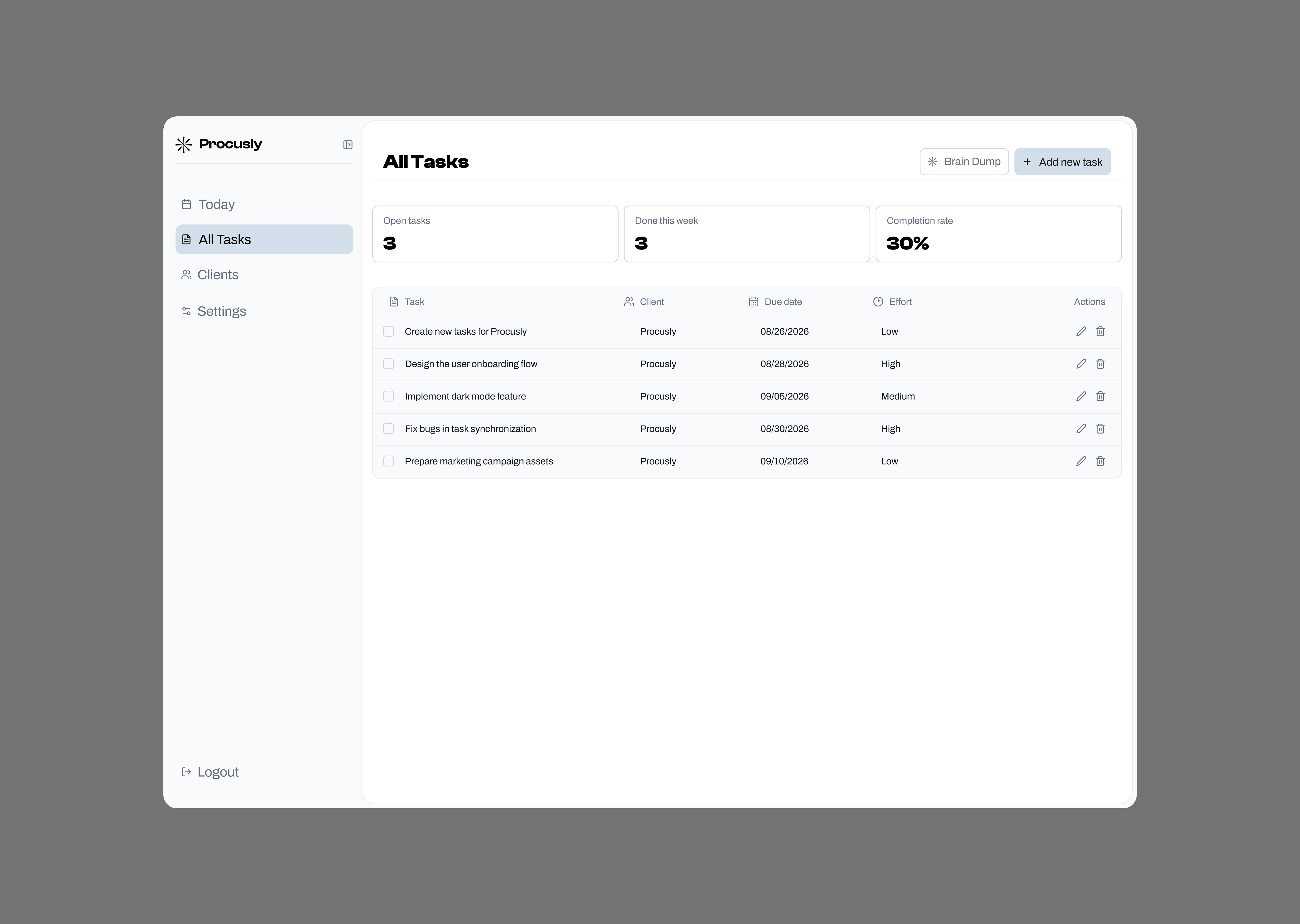Click the people icon beside Clients

pos(186,275)
